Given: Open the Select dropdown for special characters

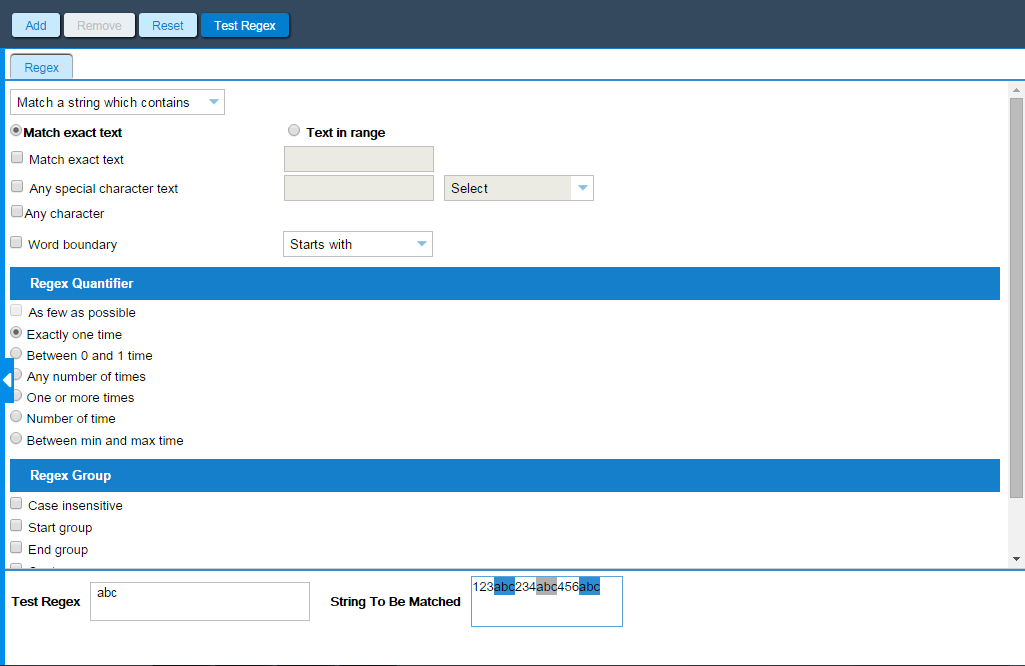Looking at the screenshot, I should [519, 188].
